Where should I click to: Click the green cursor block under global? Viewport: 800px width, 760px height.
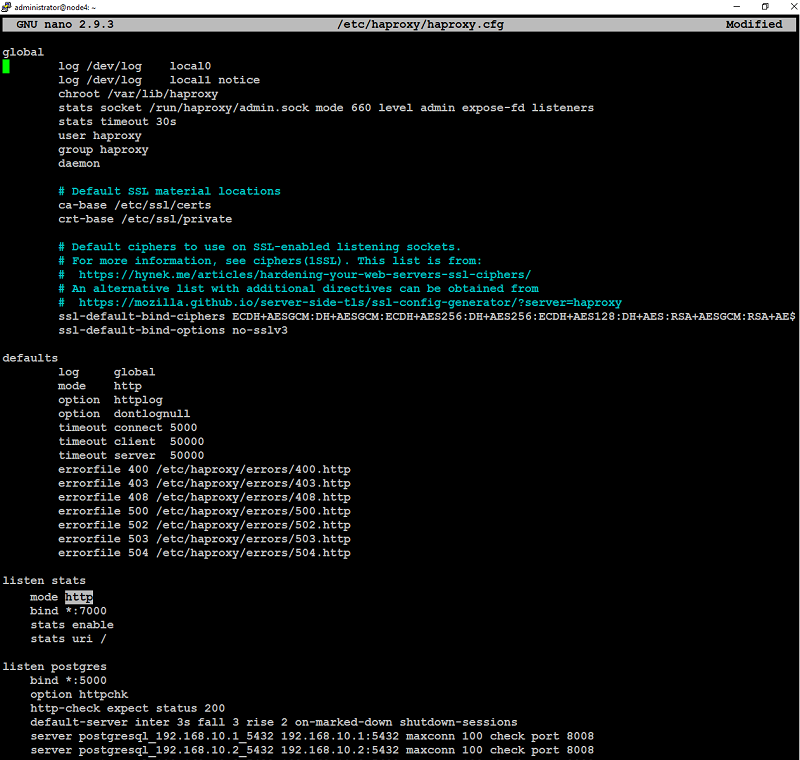[6, 66]
